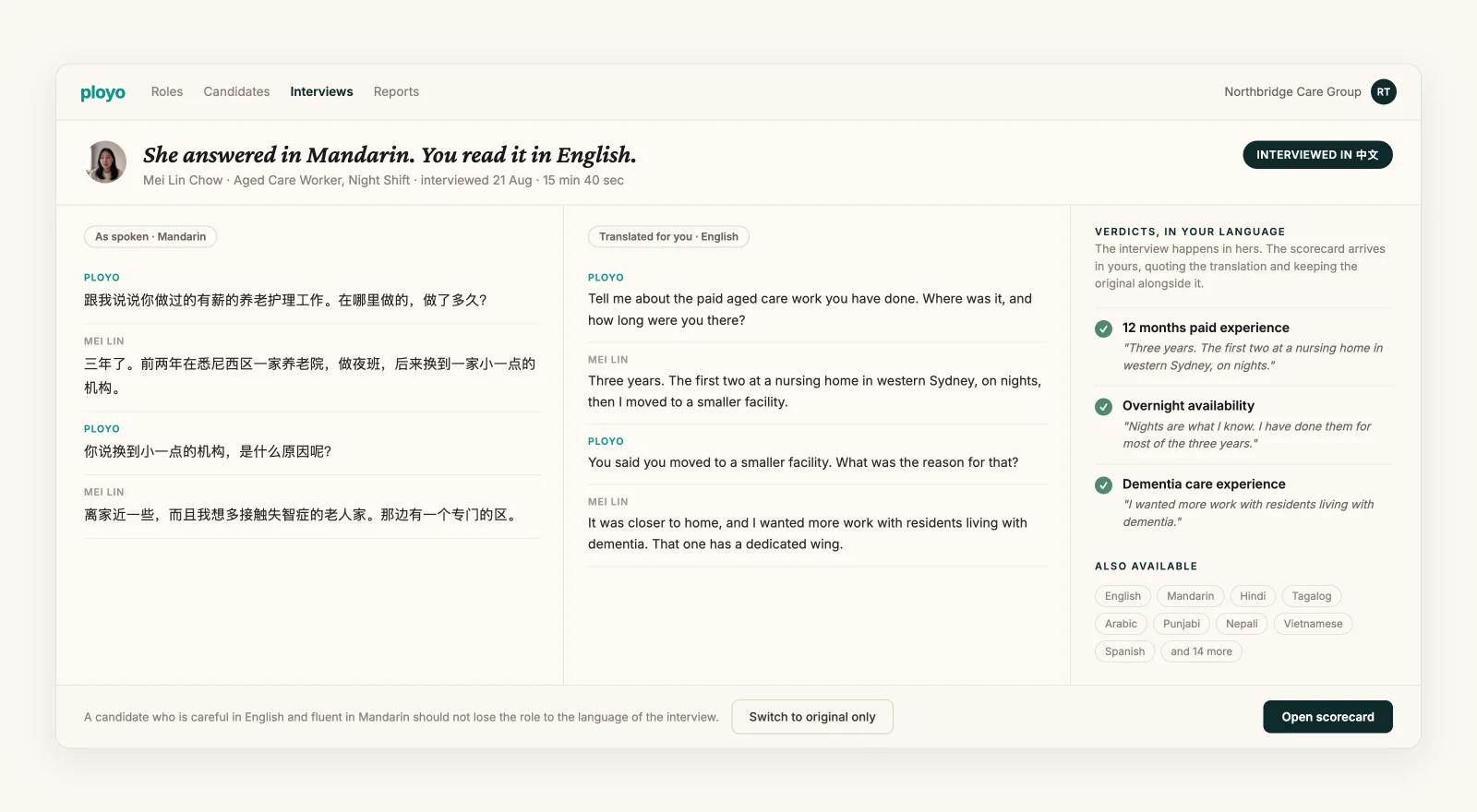This screenshot has height=812, width=1477.
Task: Click the 12 months paid experience checkmark
Action: pyautogui.click(x=1103, y=328)
